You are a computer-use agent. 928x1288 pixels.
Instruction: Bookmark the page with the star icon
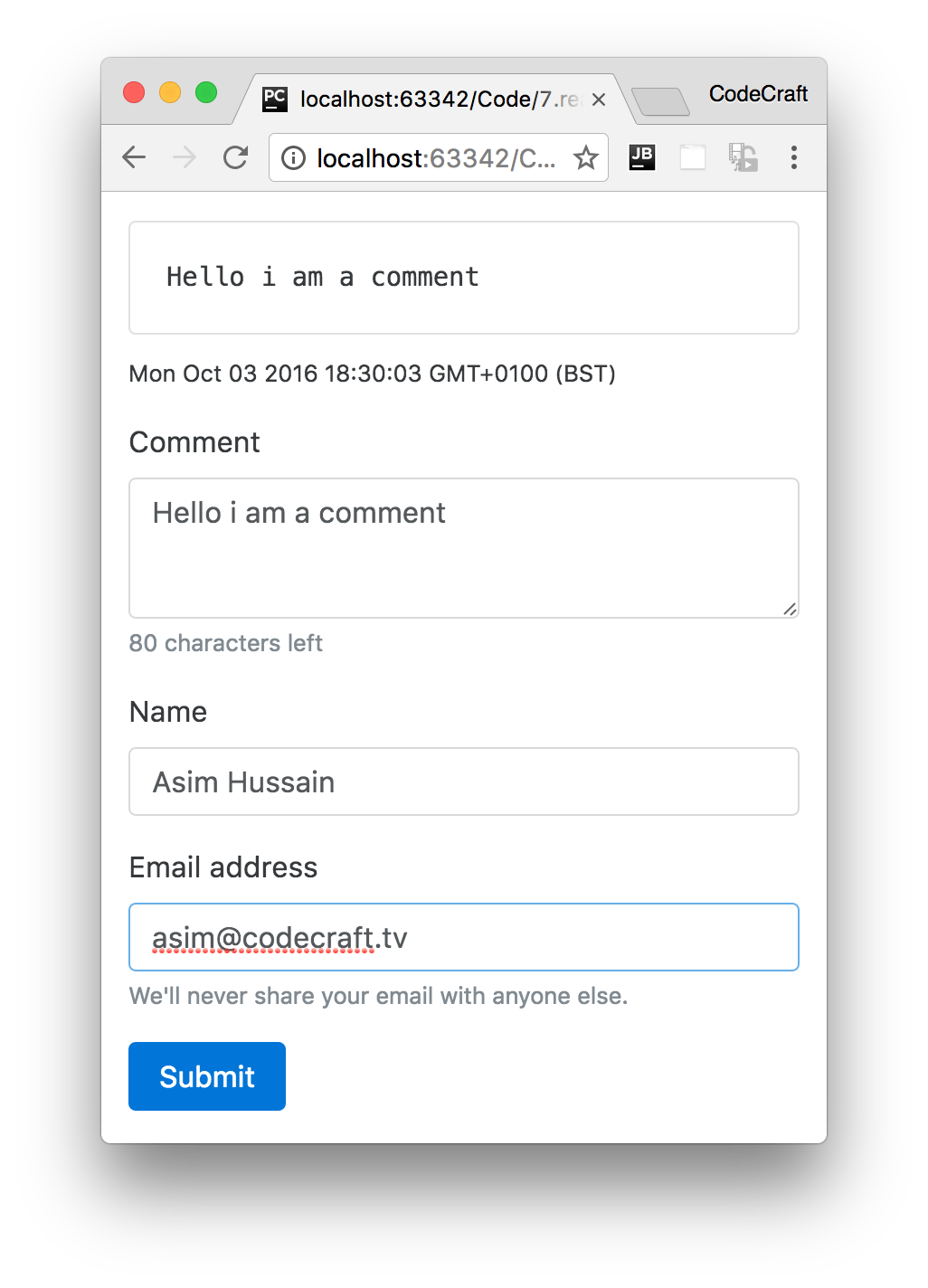(x=586, y=157)
